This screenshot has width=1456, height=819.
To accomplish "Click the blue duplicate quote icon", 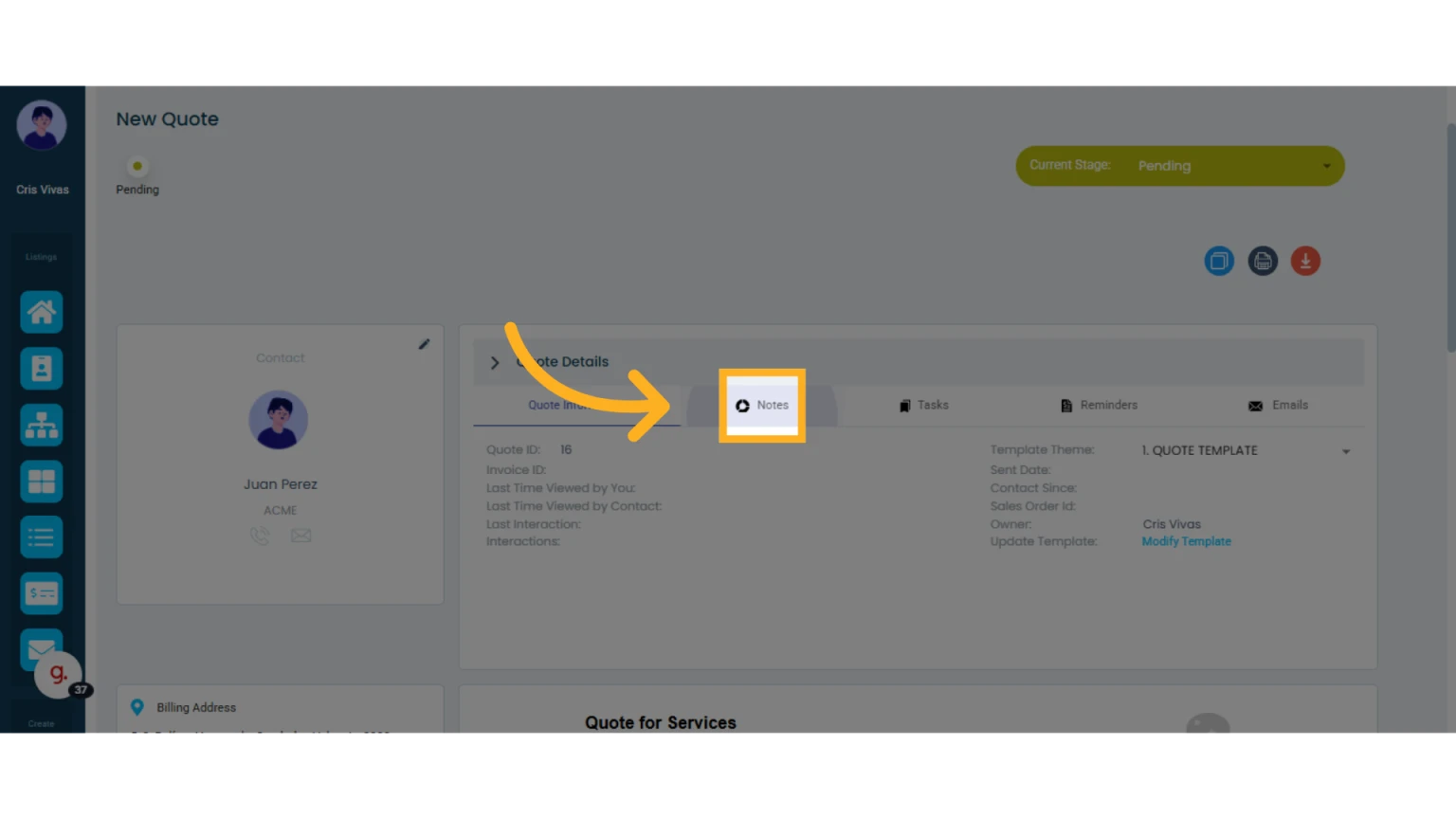I will point(1219,261).
